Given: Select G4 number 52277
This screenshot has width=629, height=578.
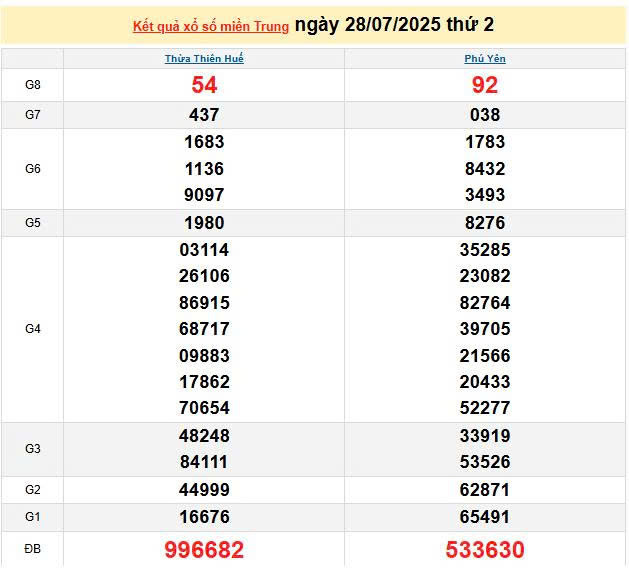Looking at the screenshot, I should click(485, 408).
